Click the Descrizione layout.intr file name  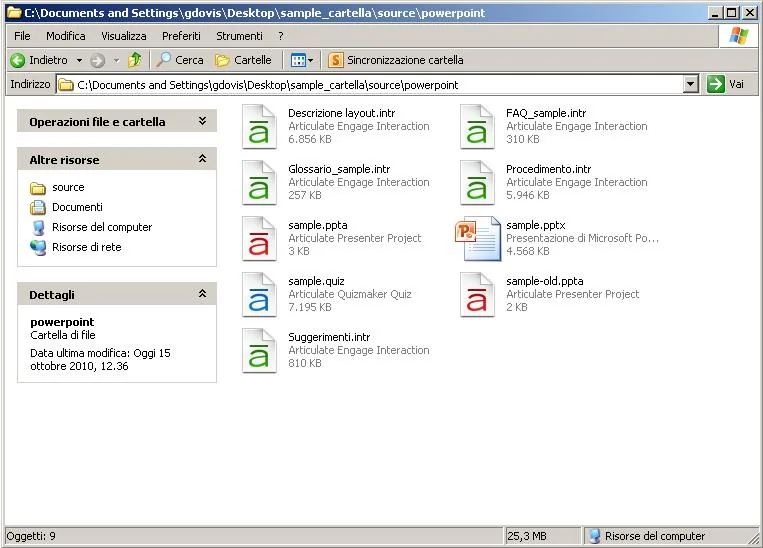(x=342, y=113)
